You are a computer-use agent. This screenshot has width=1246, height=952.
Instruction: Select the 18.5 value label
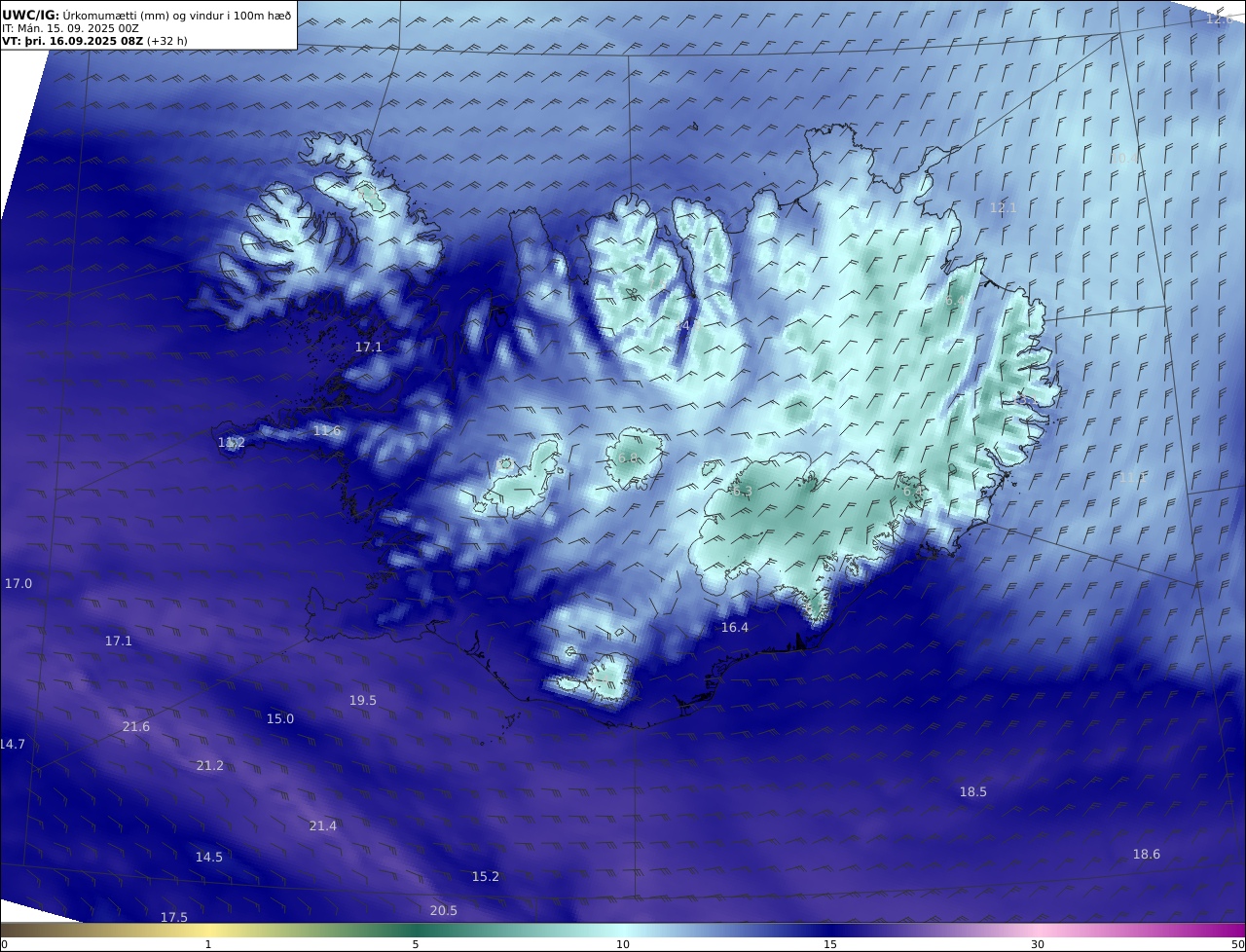973,792
